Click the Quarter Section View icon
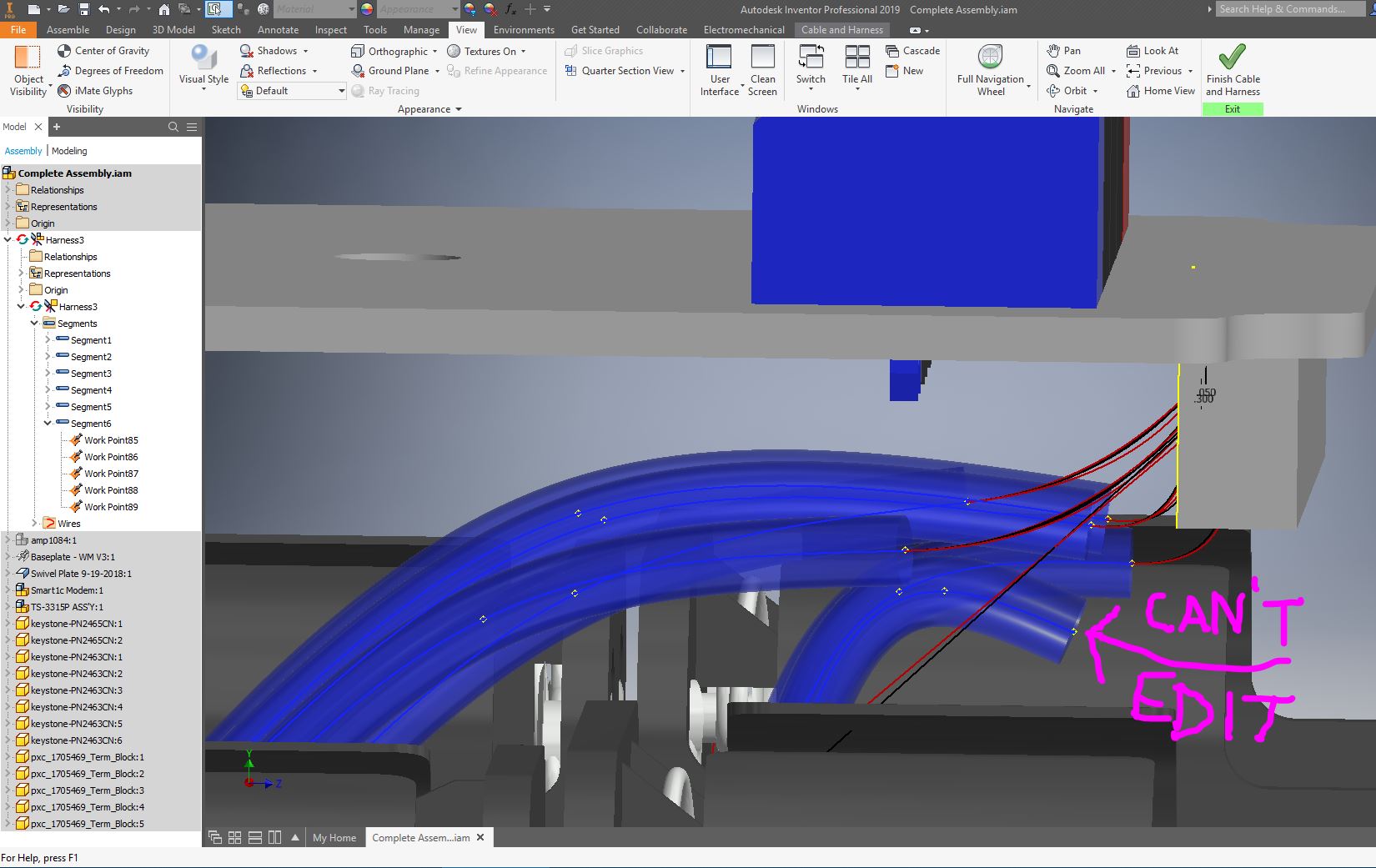 pos(571,71)
